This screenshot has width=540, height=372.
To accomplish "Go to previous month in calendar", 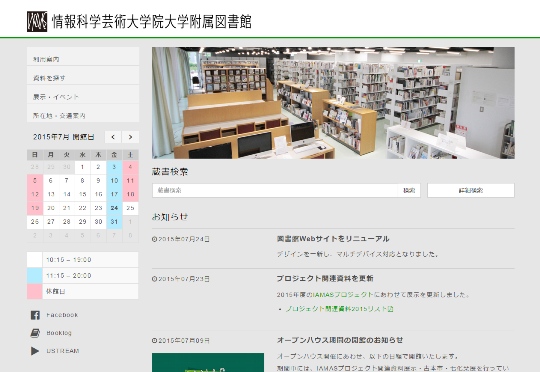I will pos(113,137).
